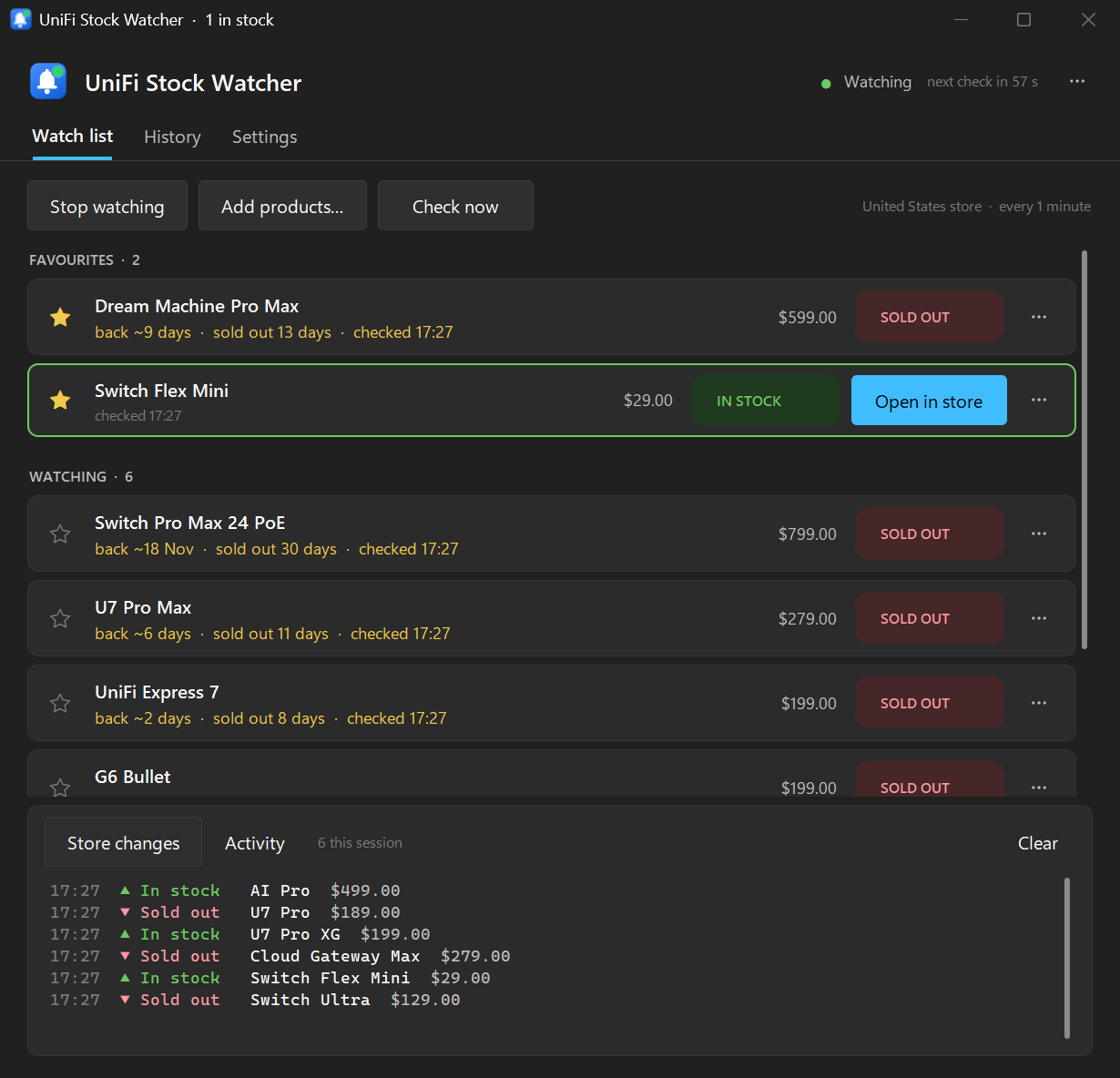Click 'back ~18 Nov' restock estimate

pyautogui.click(x=144, y=549)
